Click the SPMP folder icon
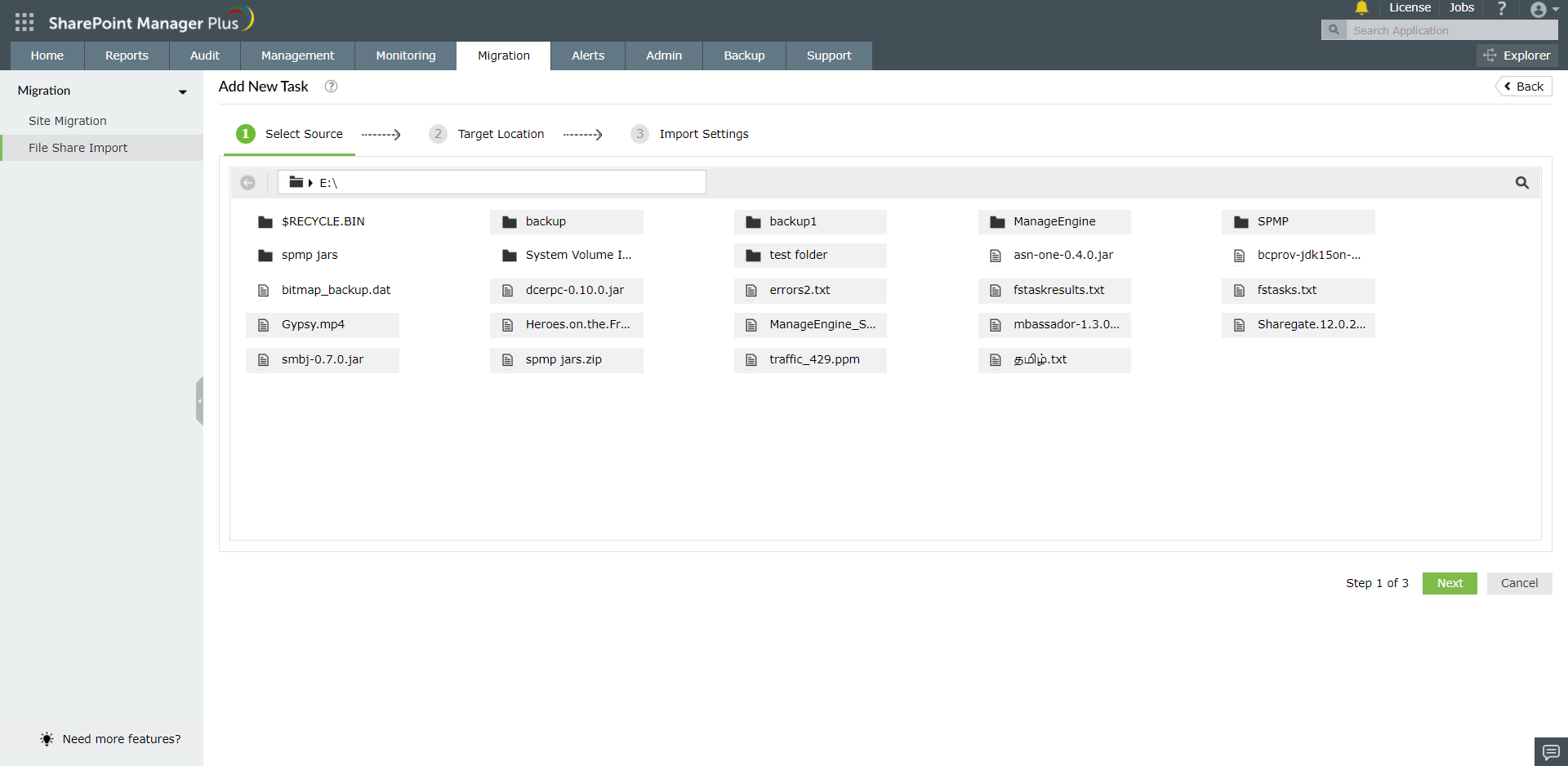 (x=1241, y=222)
